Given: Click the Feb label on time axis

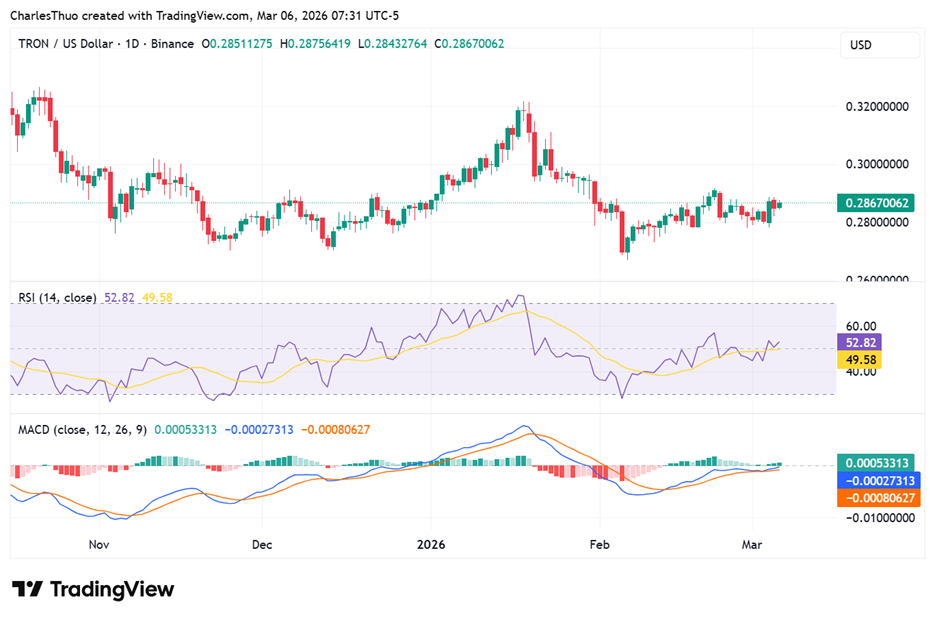Looking at the screenshot, I should click(x=599, y=545).
